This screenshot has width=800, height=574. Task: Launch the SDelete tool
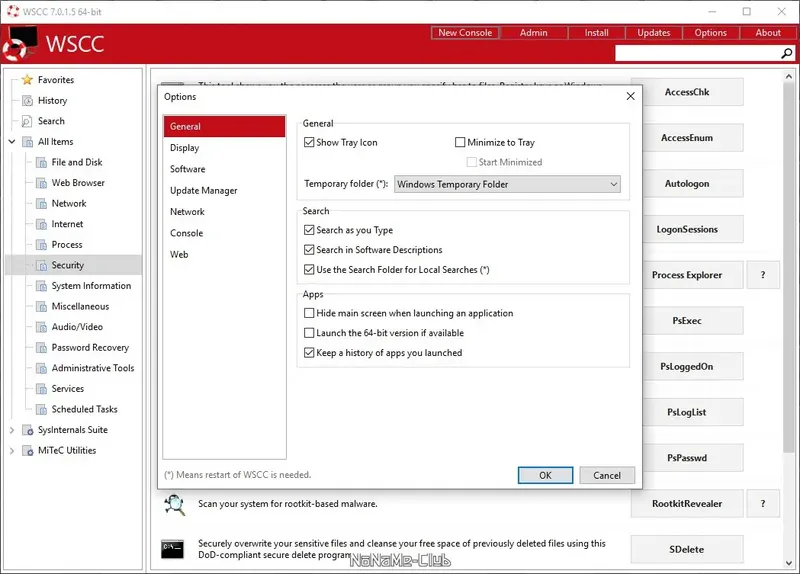click(x=687, y=550)
